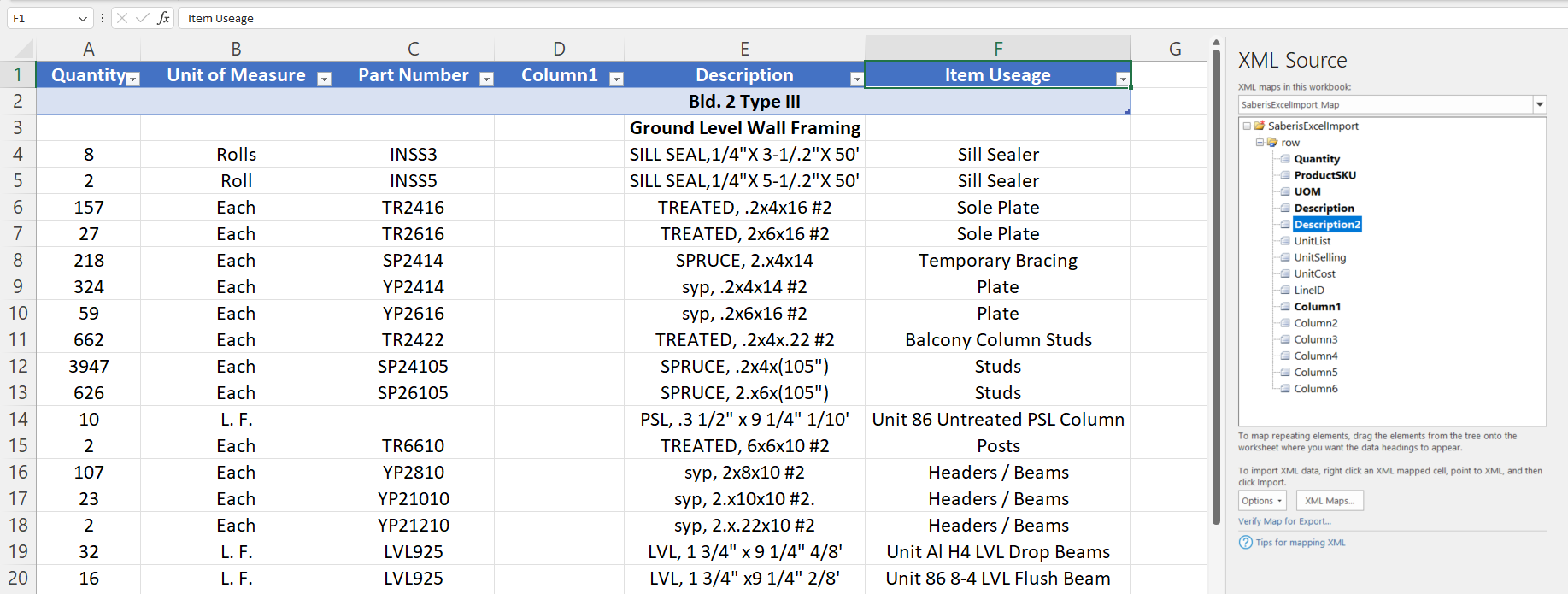Select the Quantity element in XML tree
This screenshot has height=594, width=1568.
click(x=1316, y=159)
